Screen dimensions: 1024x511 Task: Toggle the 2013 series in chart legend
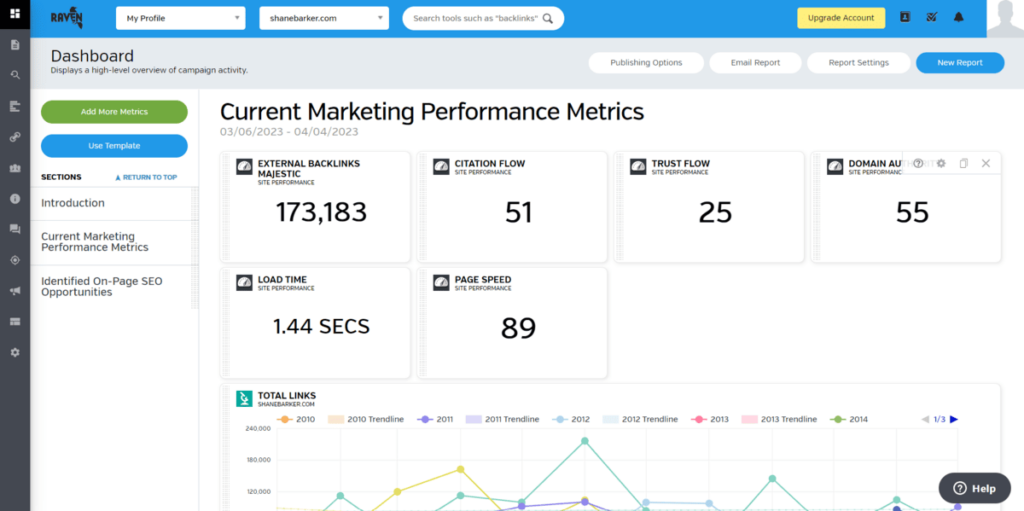(x=709, y=420)
